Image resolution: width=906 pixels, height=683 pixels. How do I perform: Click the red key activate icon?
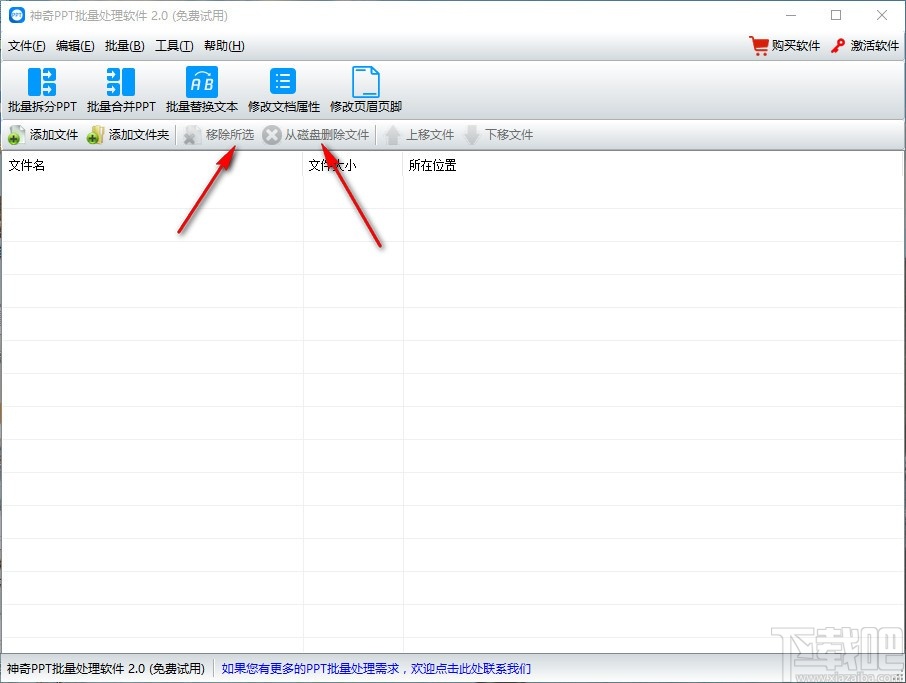838,46
